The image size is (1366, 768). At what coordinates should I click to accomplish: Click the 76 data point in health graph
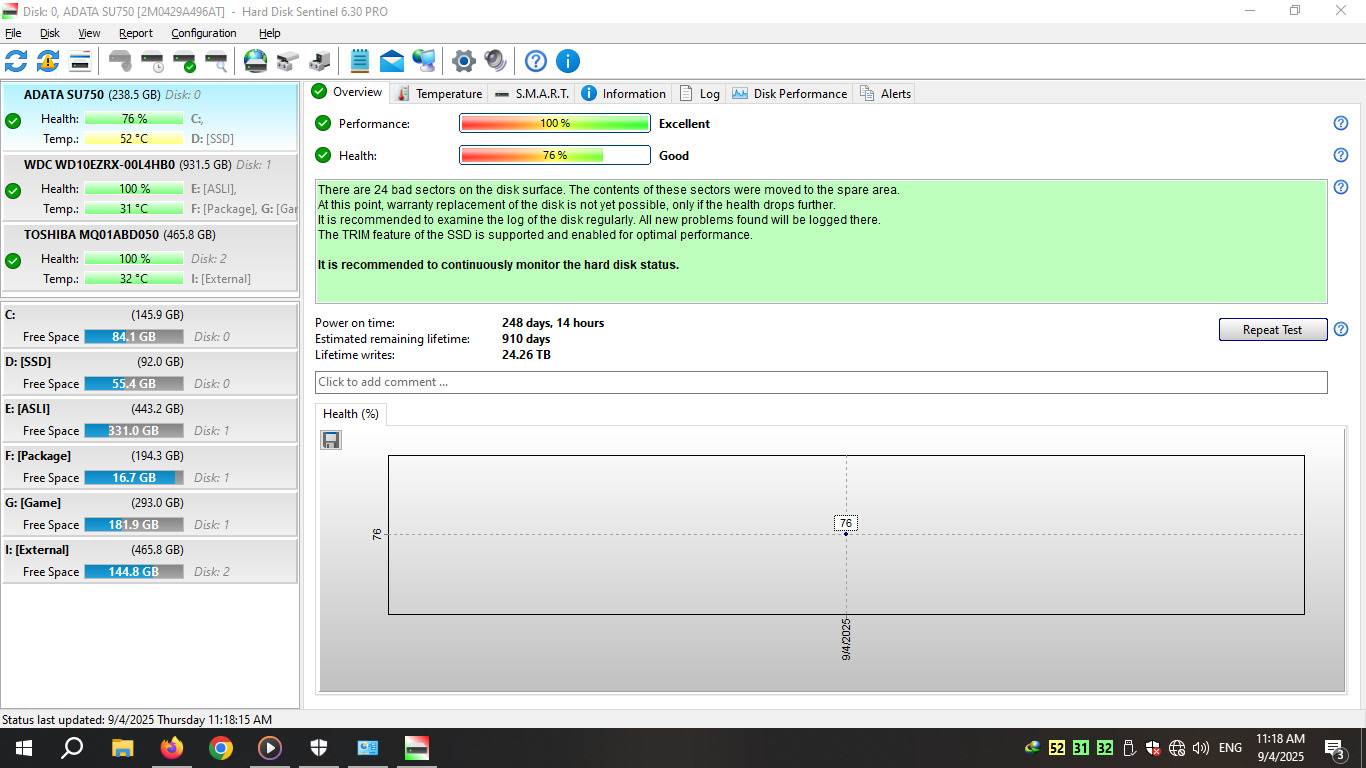point(846,533)
